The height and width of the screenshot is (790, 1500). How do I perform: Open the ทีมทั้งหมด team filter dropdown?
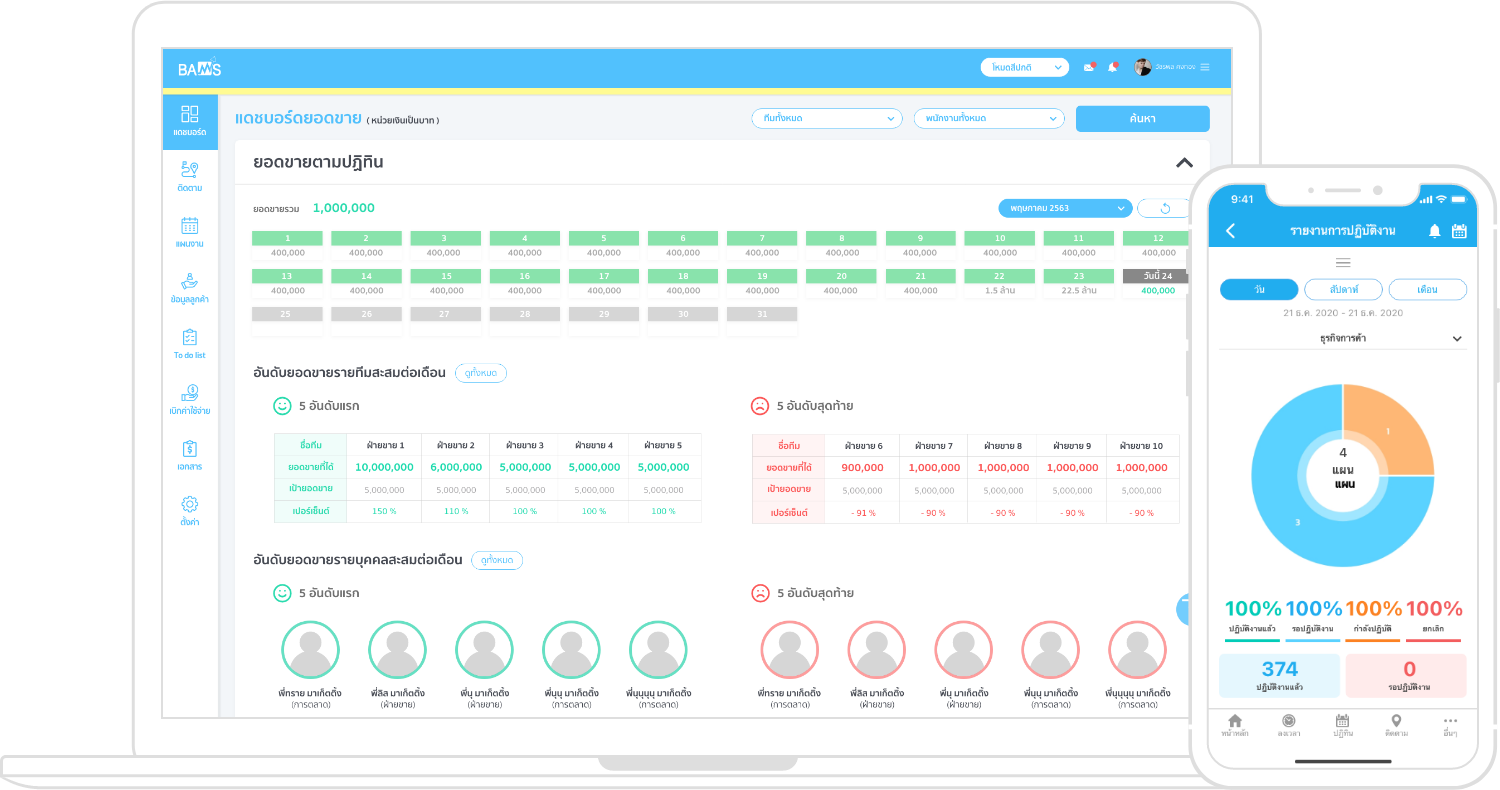[827, 118]
